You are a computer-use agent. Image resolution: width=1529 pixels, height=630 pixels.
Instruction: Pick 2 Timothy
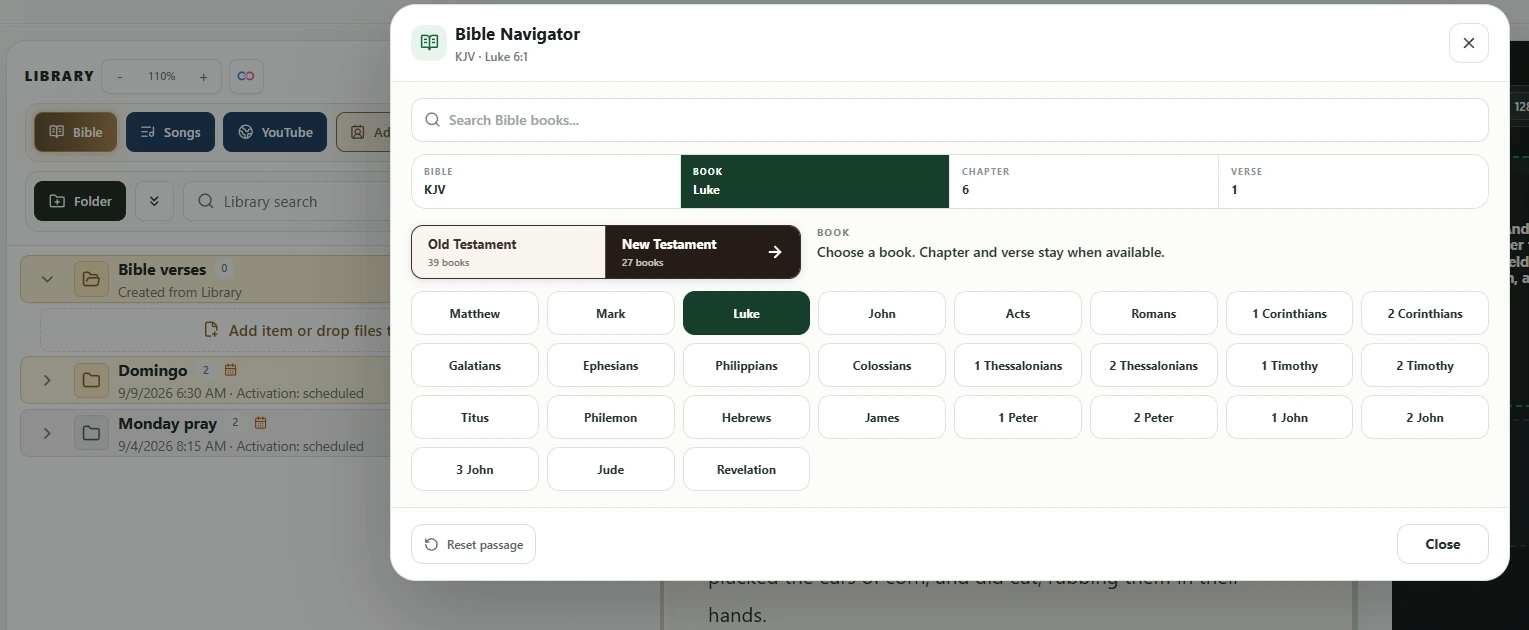[x=1425, y=365]
